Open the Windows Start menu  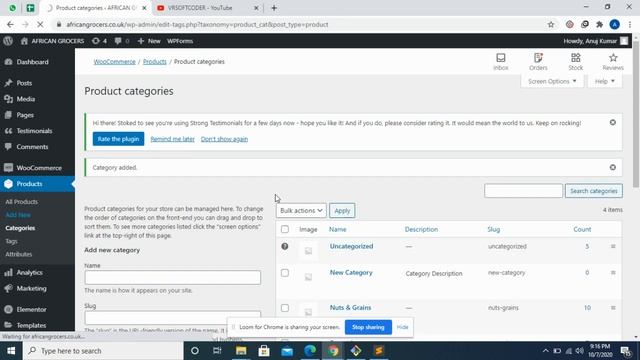pos(11,351)
